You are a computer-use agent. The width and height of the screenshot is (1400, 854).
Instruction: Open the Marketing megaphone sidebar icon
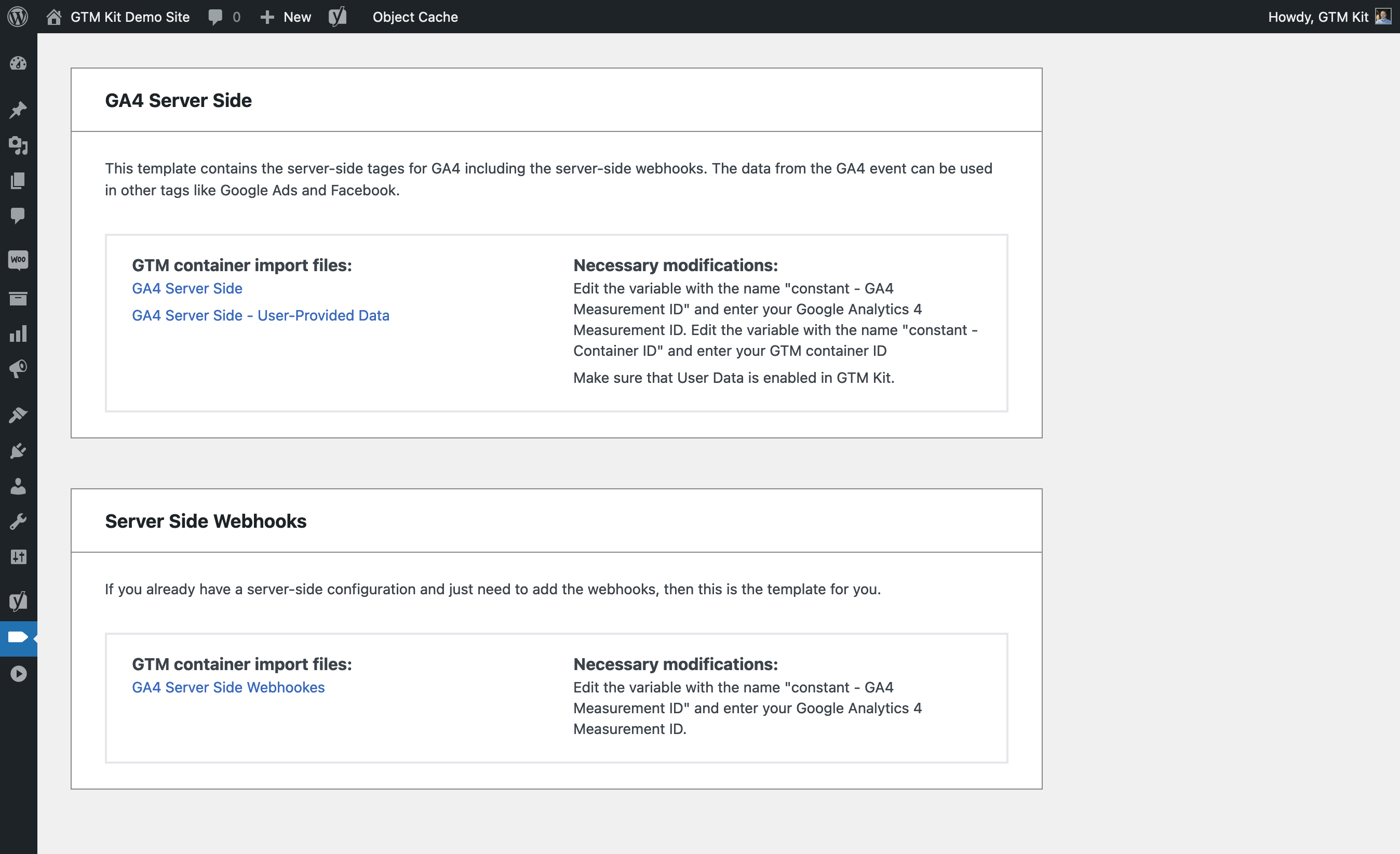click(19, 368)
